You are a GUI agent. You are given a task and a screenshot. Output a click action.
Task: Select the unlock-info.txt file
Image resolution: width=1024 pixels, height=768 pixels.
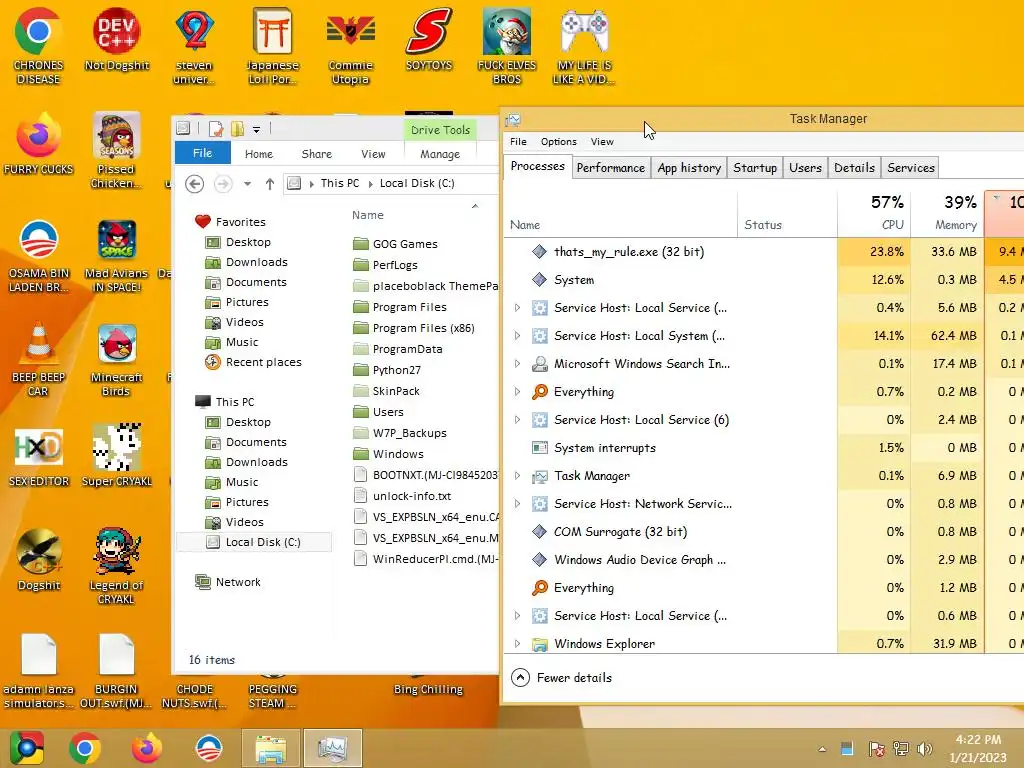402,496
